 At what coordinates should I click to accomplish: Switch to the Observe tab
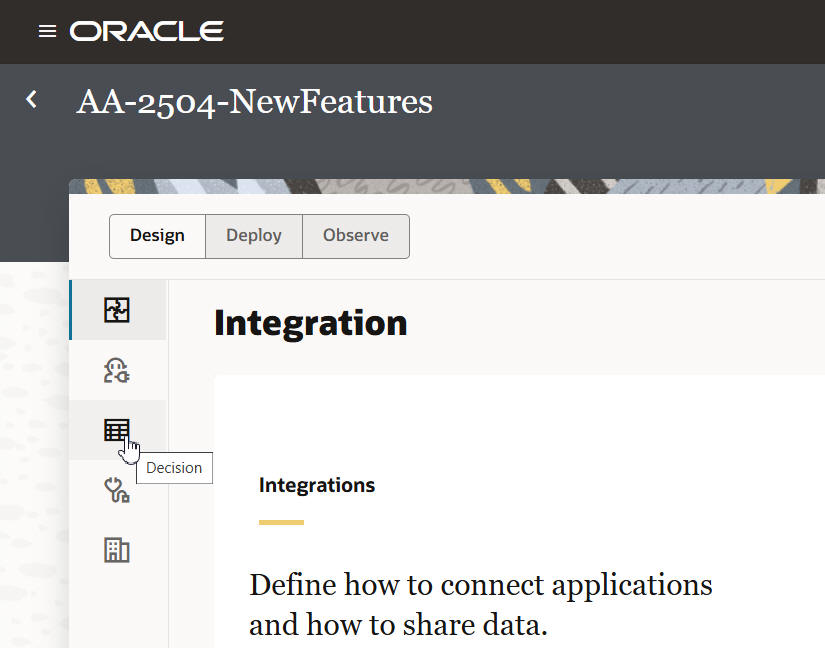point(356,236)
